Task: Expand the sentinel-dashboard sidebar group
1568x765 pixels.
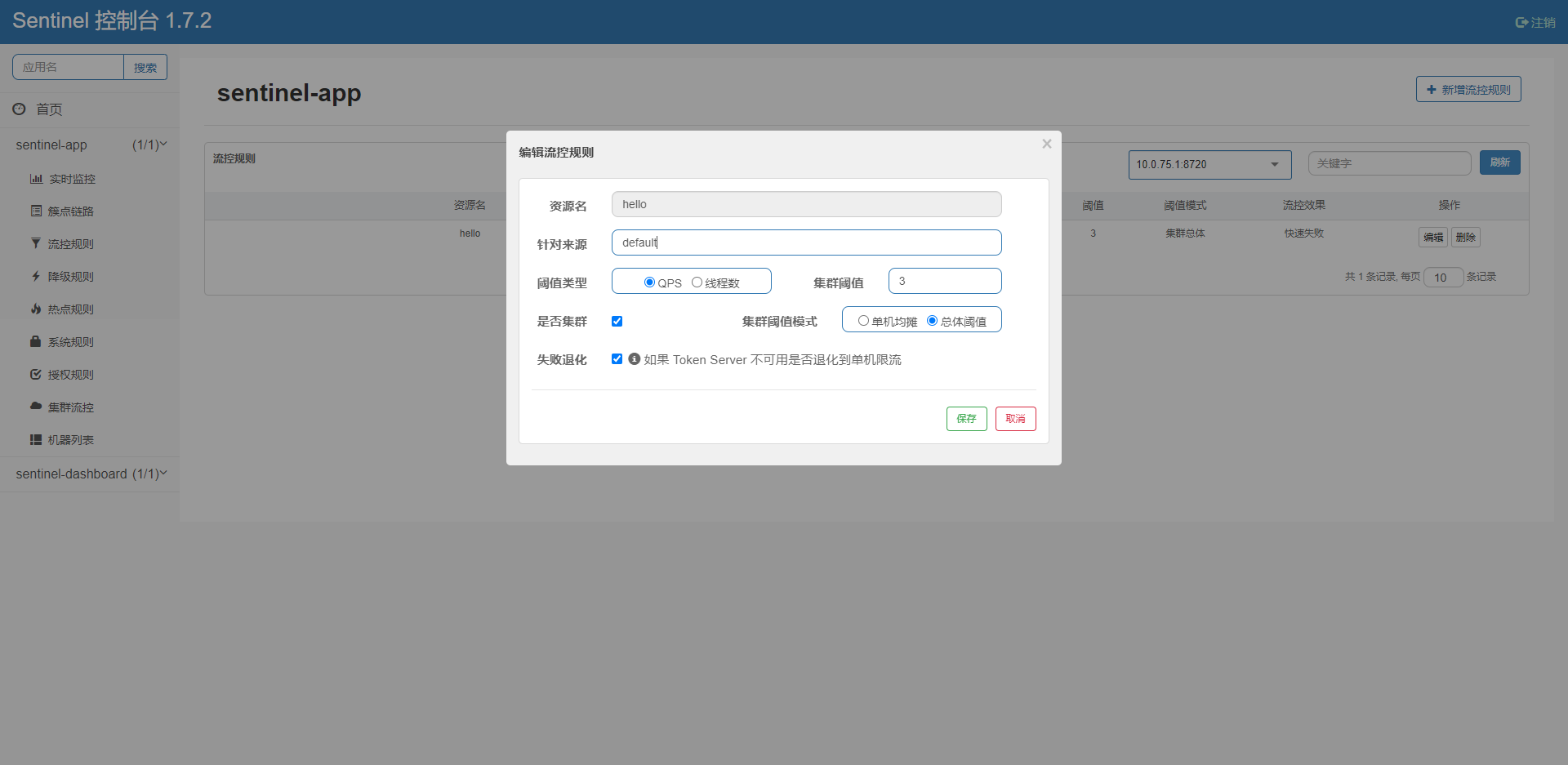Action: click(90, 474)
